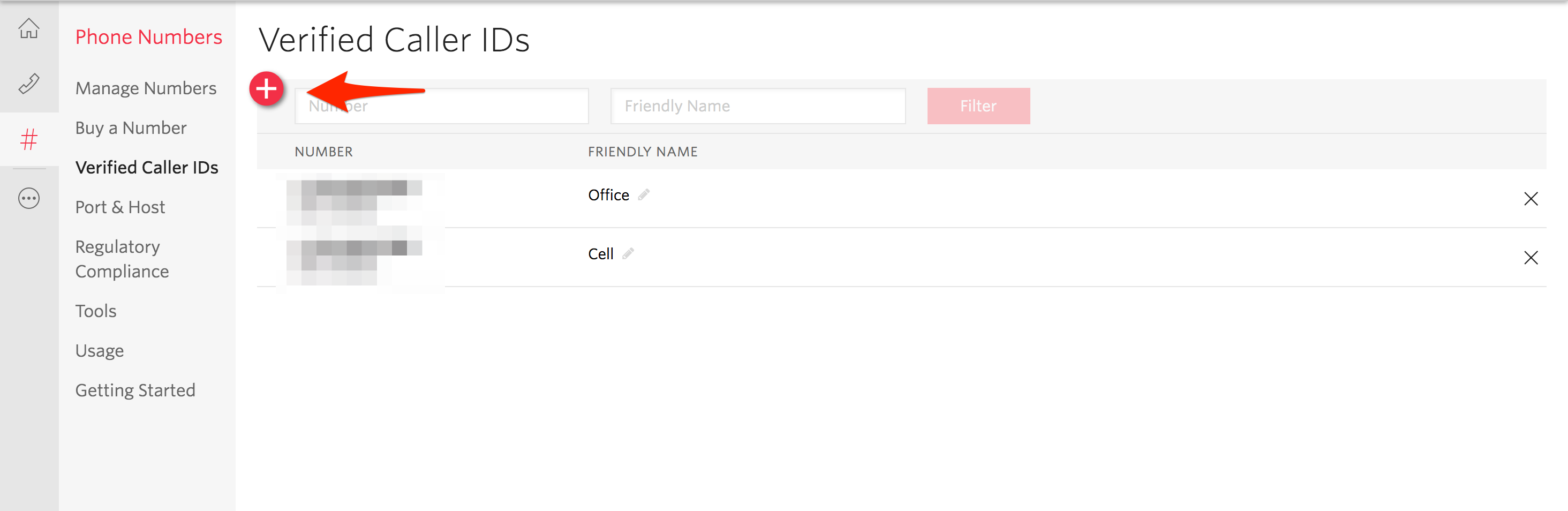
Task: Edit the Office friendly name pencil
Action: pos(643,195)
